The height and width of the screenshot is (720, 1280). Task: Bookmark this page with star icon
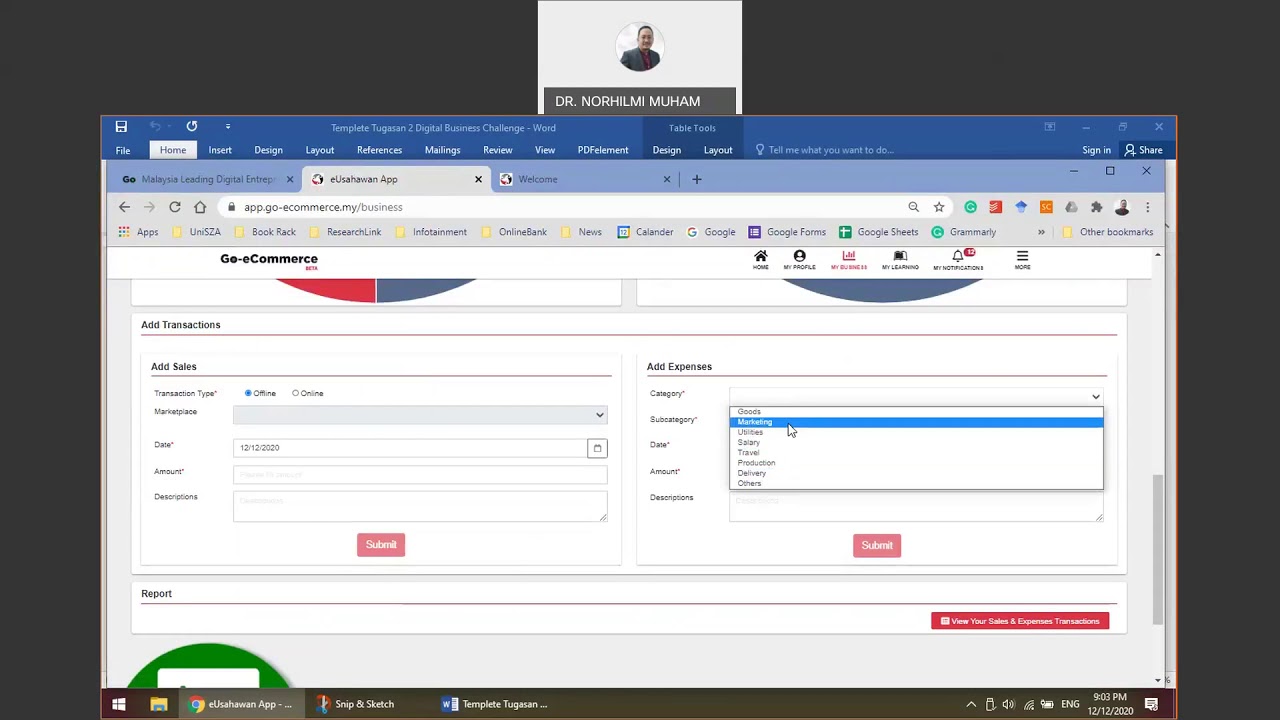pos(939,207)
